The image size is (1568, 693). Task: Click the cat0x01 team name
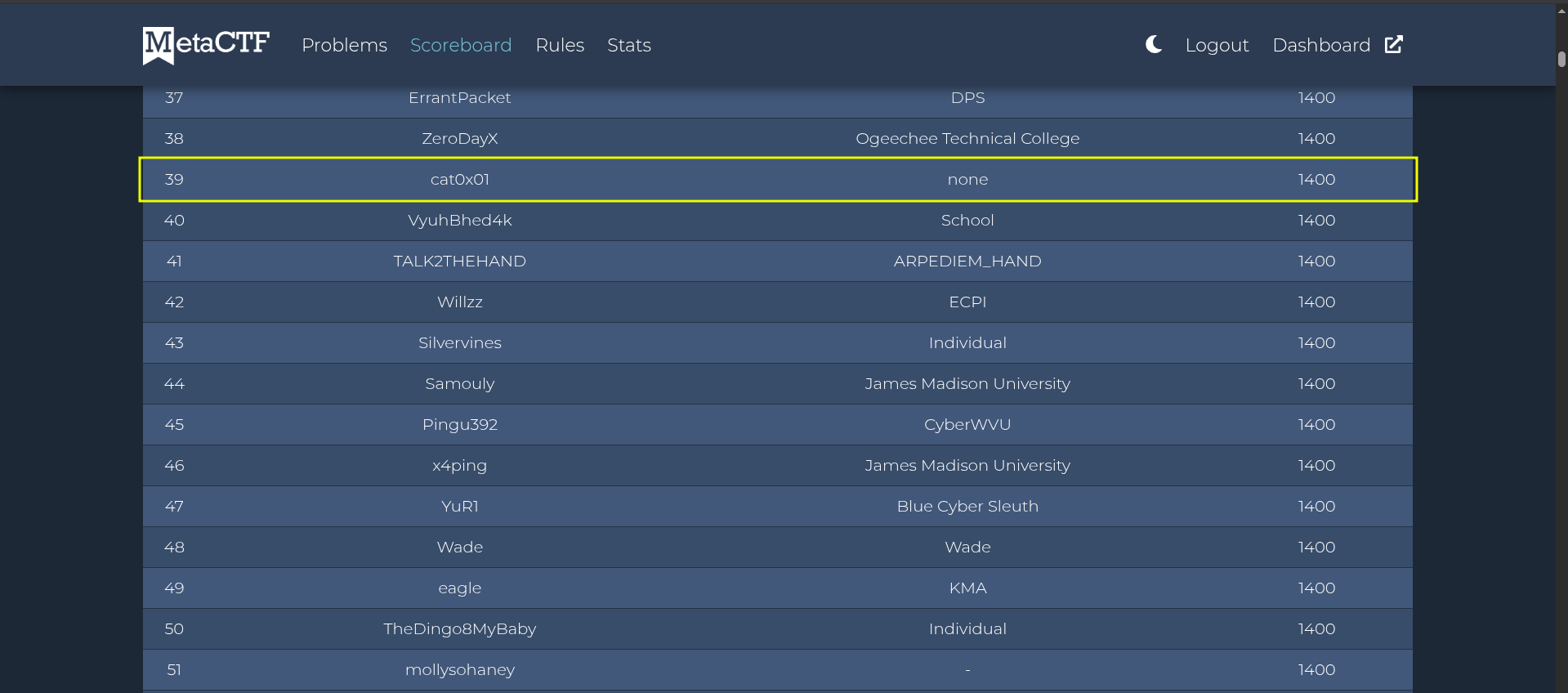[x=460, y=180]
